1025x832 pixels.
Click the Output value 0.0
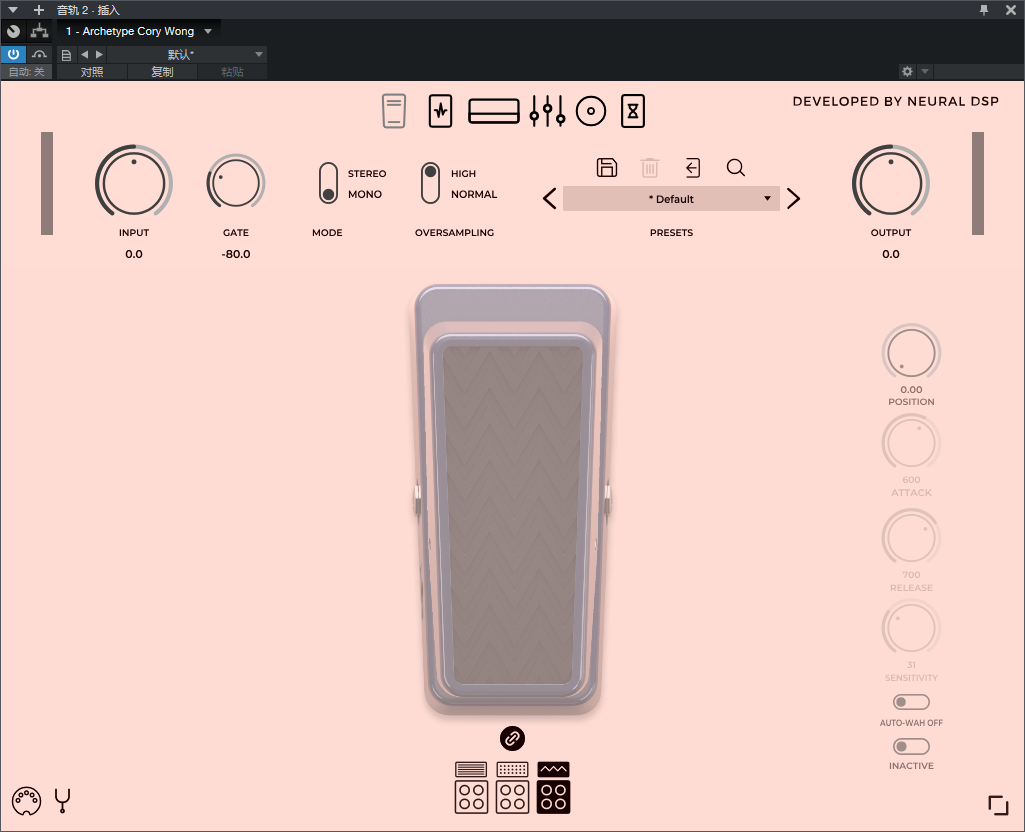(x=891, y=254)
